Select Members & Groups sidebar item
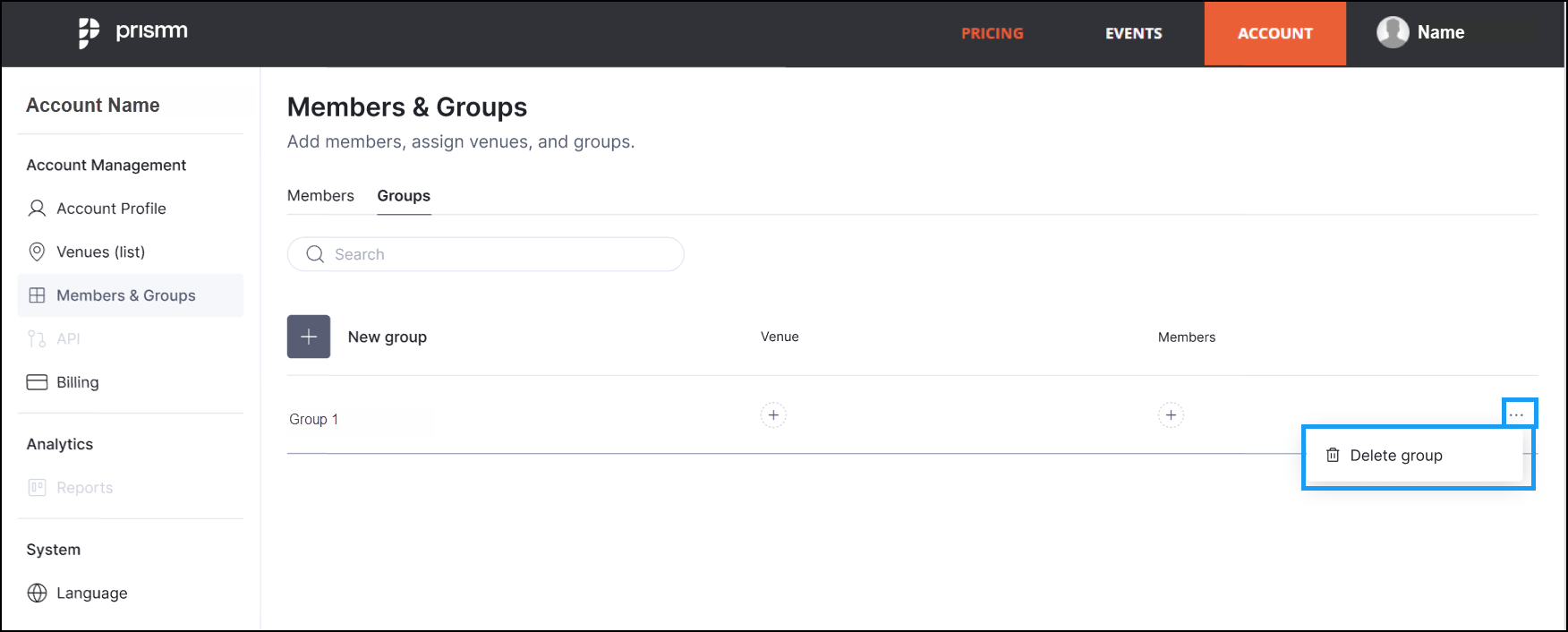This screenshot has height=632, width=1568. [131, 295]
